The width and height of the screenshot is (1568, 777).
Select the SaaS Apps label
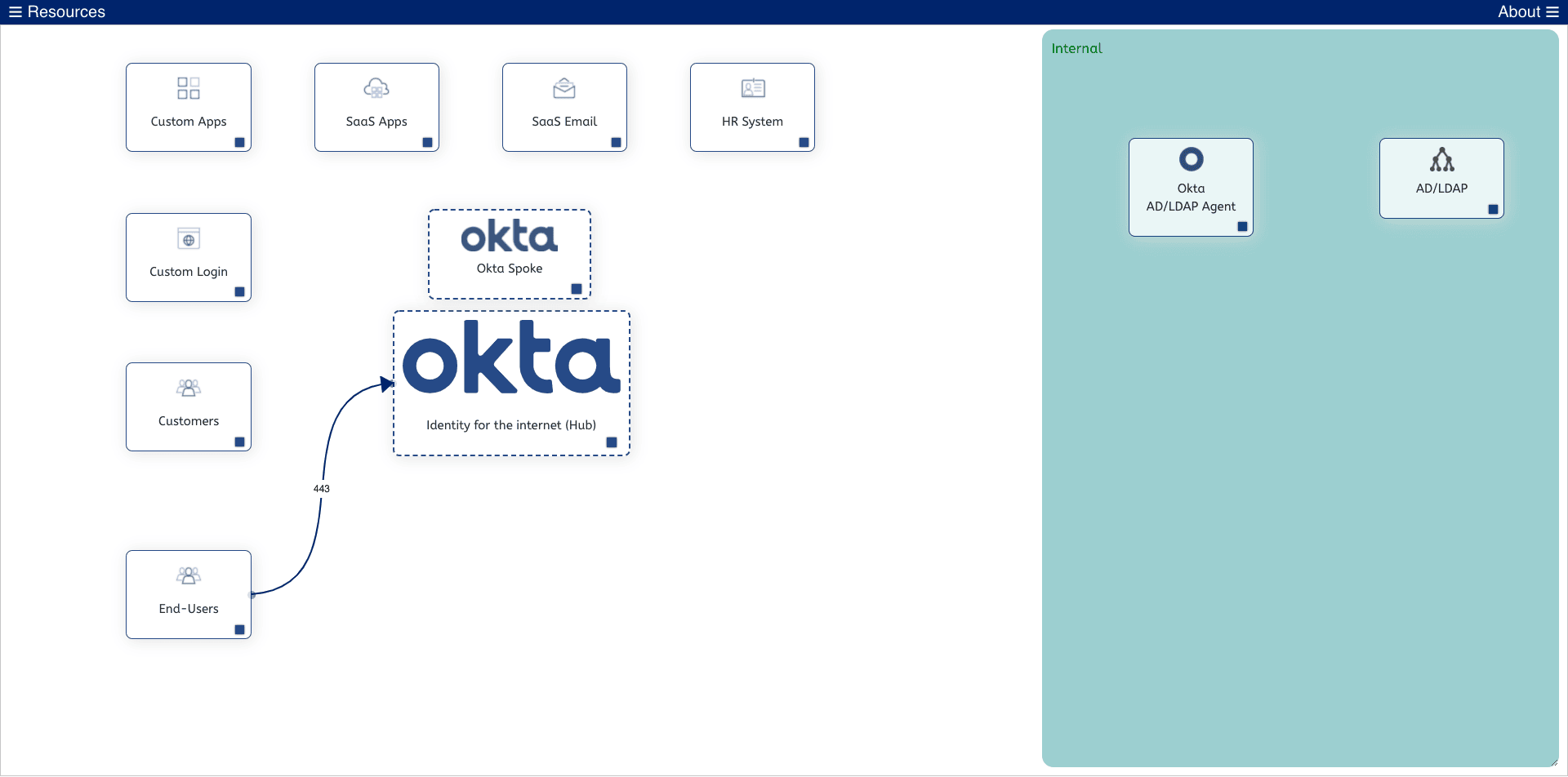click(x=376, y=122)
